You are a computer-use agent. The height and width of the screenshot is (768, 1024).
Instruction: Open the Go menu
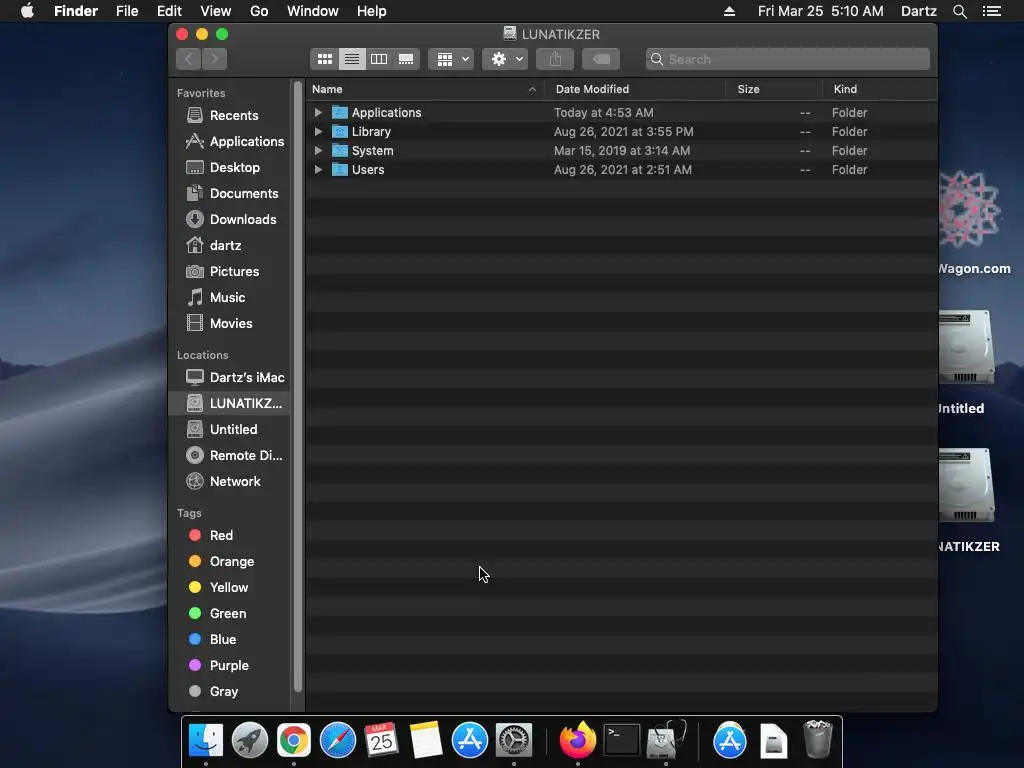click(259, 11)
